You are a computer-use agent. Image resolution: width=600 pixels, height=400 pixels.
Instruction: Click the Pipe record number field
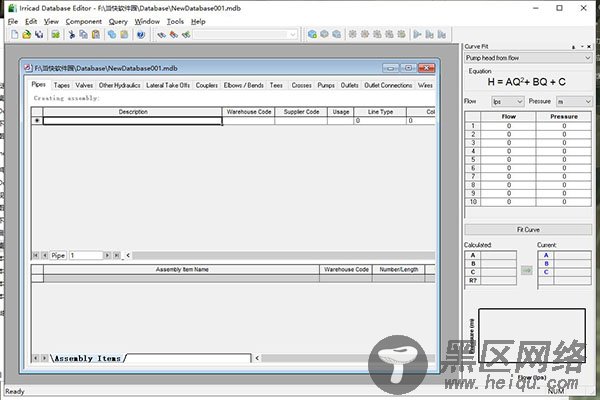[86, 255]
